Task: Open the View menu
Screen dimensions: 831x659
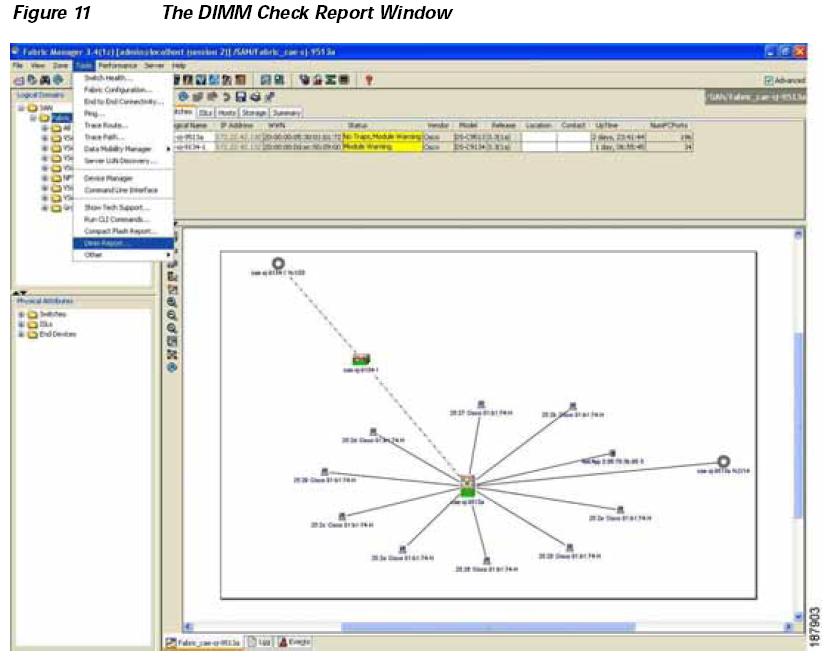Action: tap(38, 65)
